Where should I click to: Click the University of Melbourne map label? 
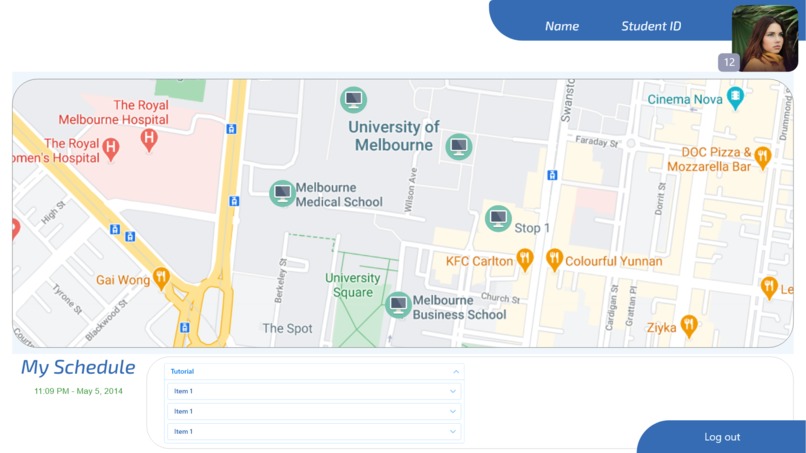394,136
